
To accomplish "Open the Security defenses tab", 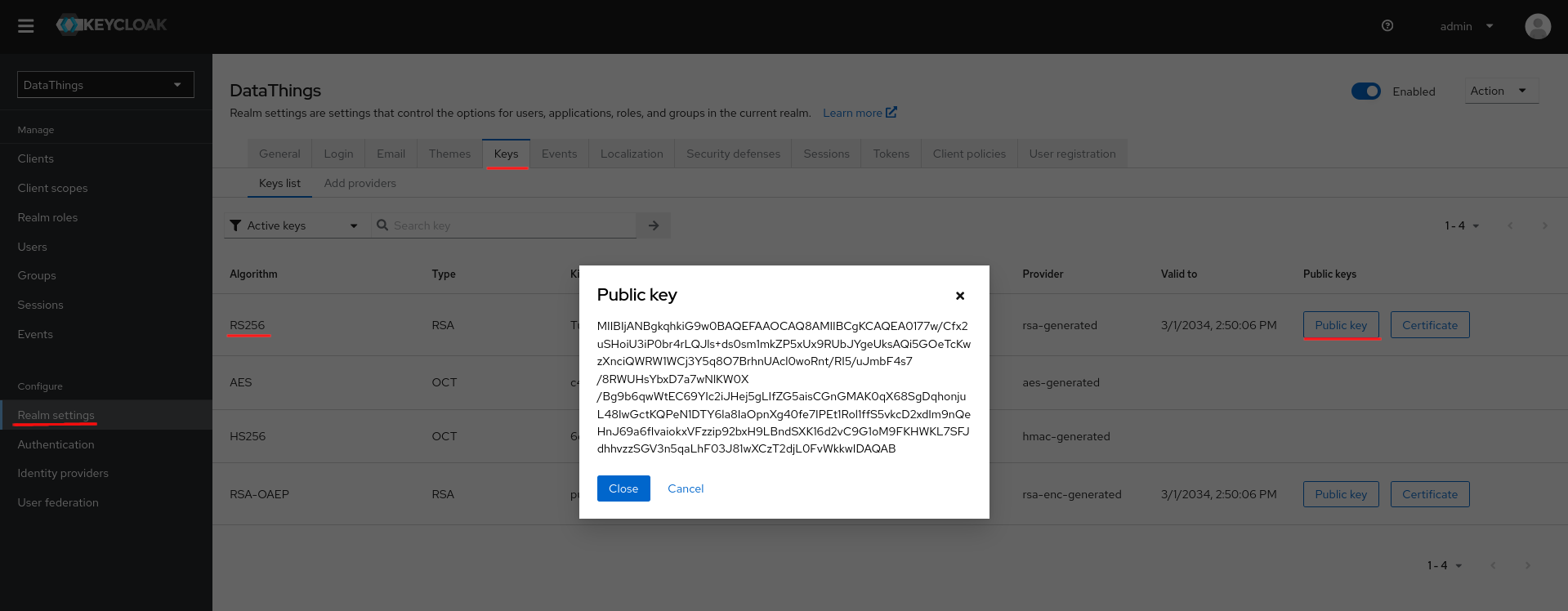I will [x=733, y=154].
